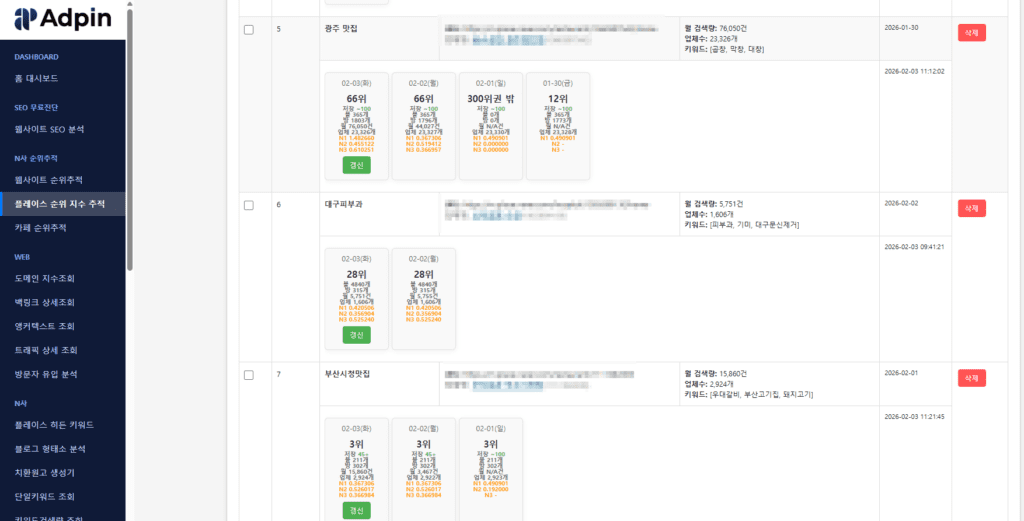Viewport: 1024px width, 521px height.
Task: Delete the 광주 맛집 entry with 삭제
Action: (x=971, y=33)
